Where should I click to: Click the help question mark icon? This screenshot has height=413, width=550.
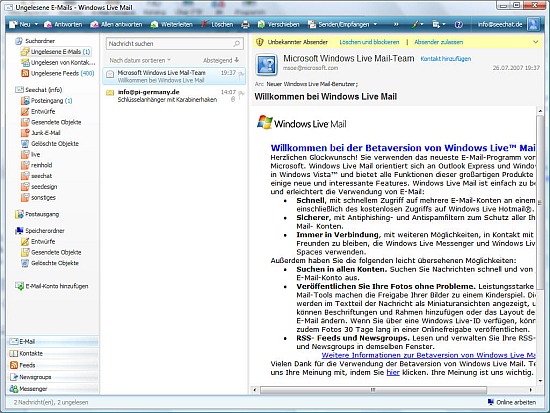click(x=458, y=25)
